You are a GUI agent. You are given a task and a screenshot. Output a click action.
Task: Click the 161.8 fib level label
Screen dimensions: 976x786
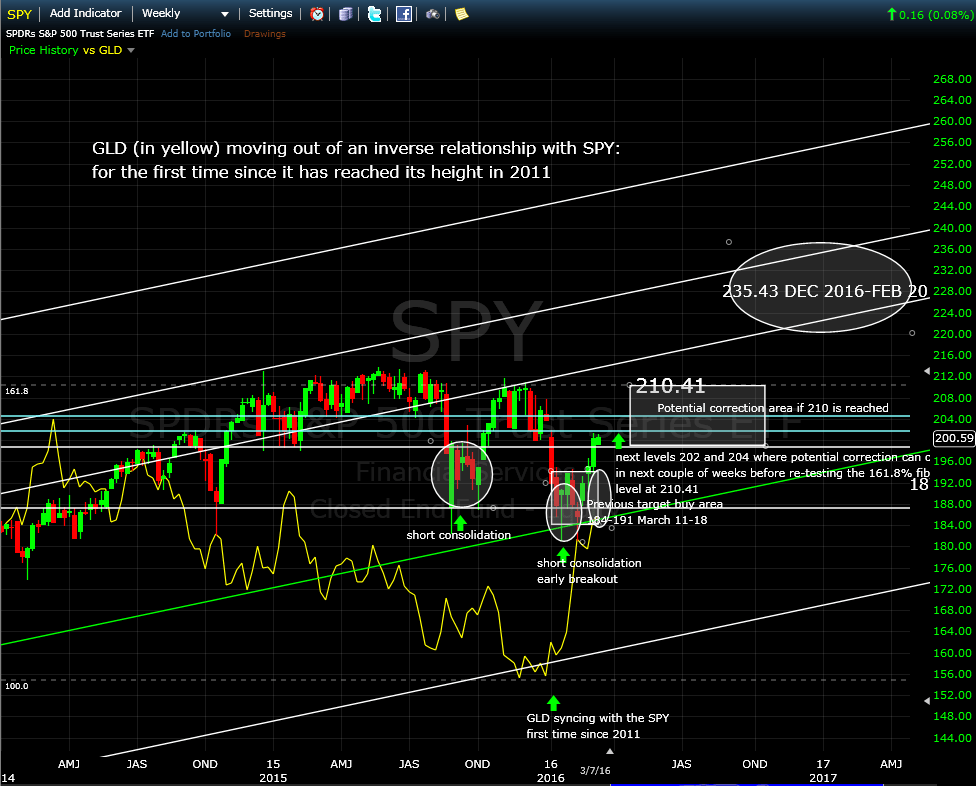tap(17, 391)
